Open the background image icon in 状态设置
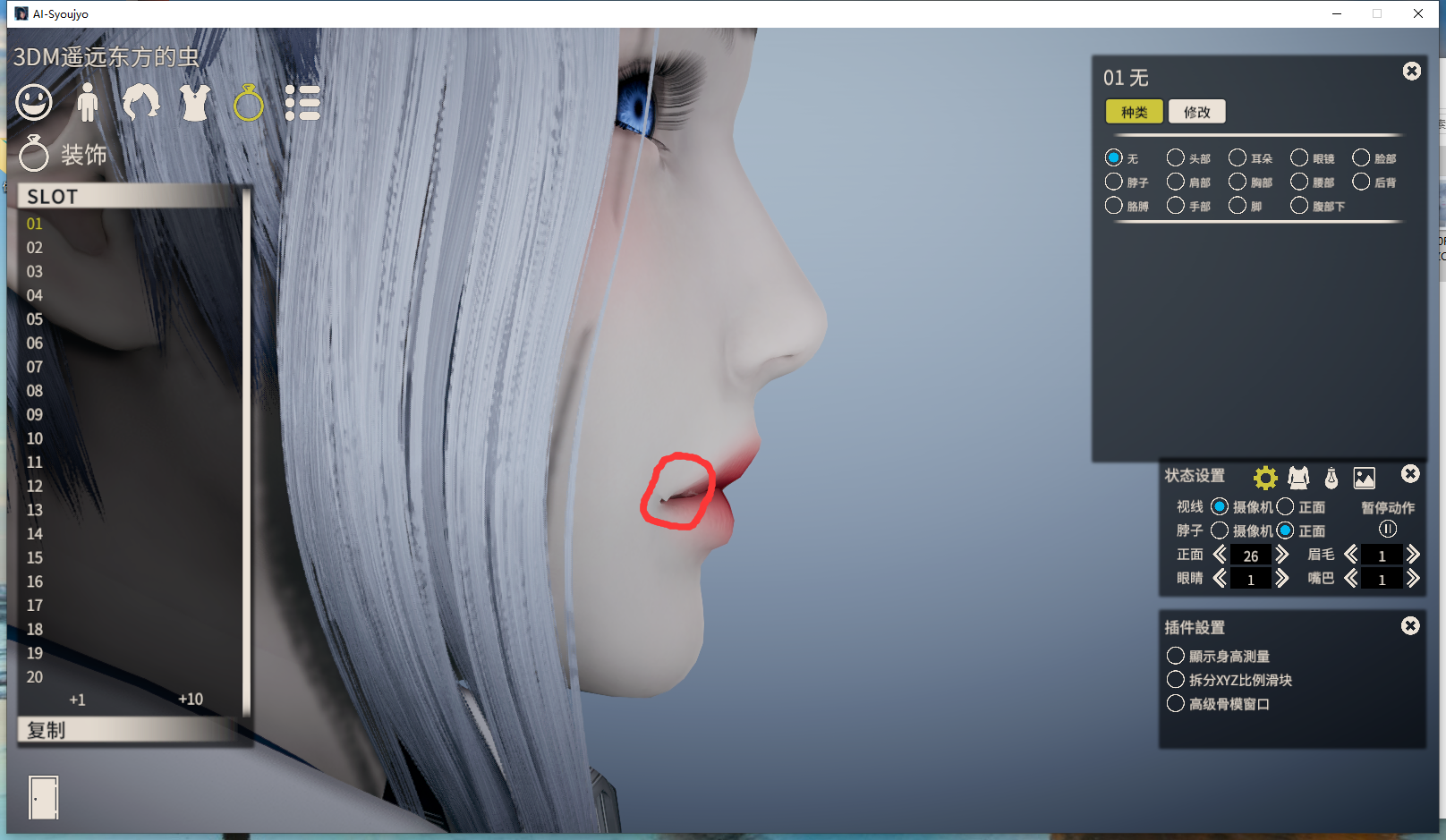The height and width of the screenshot is (840, 1446). coord(1365,478)
